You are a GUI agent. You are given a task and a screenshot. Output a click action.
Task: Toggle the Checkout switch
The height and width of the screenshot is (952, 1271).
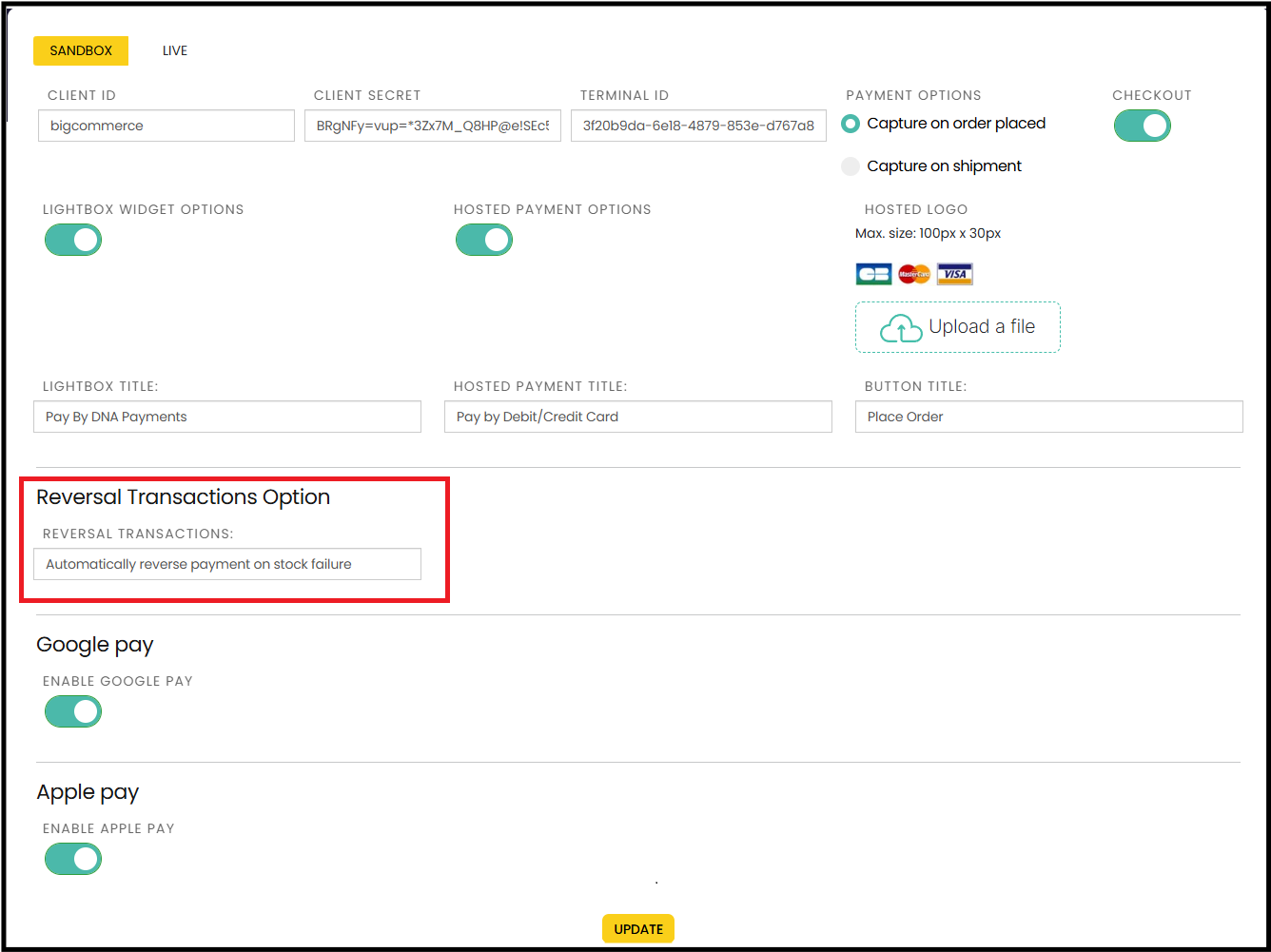point(1142,126)
